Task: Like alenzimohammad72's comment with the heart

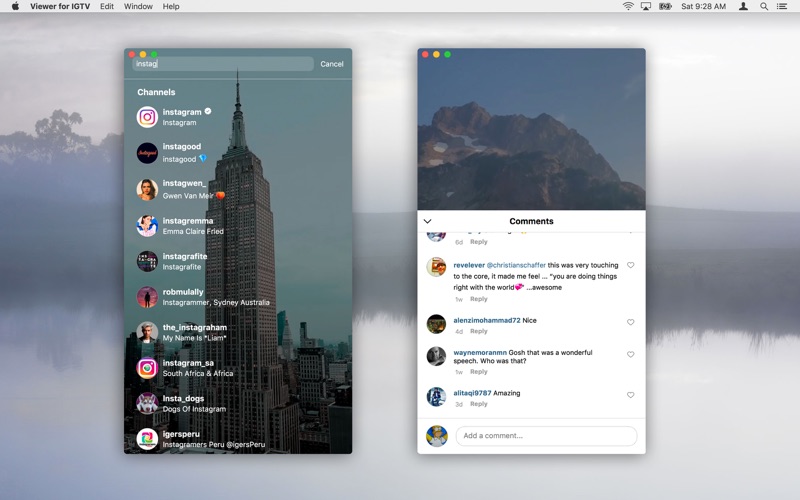Action: tap(631, 322)
